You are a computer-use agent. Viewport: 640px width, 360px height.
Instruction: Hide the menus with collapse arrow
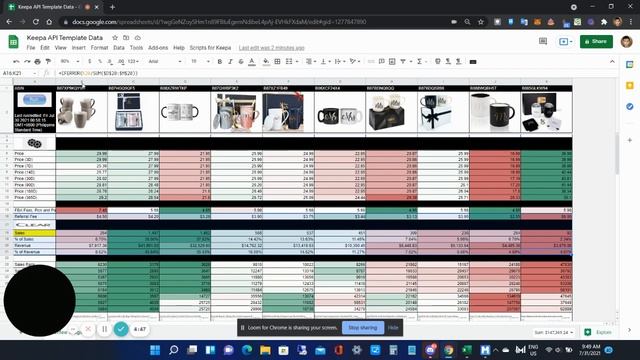pos(612,62)
